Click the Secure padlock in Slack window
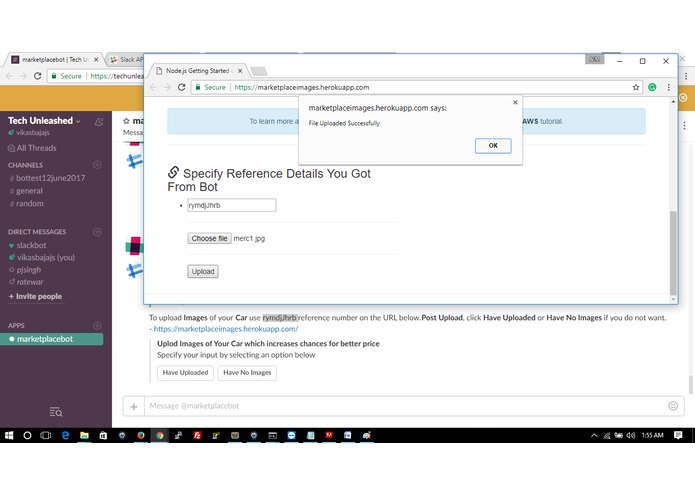Image resolution: width=695 pixels, height=494 pixels. click(54, 76)
